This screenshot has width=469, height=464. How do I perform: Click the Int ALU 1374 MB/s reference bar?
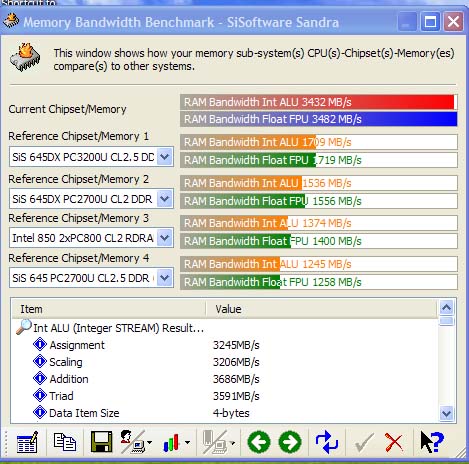coord(319,223)
